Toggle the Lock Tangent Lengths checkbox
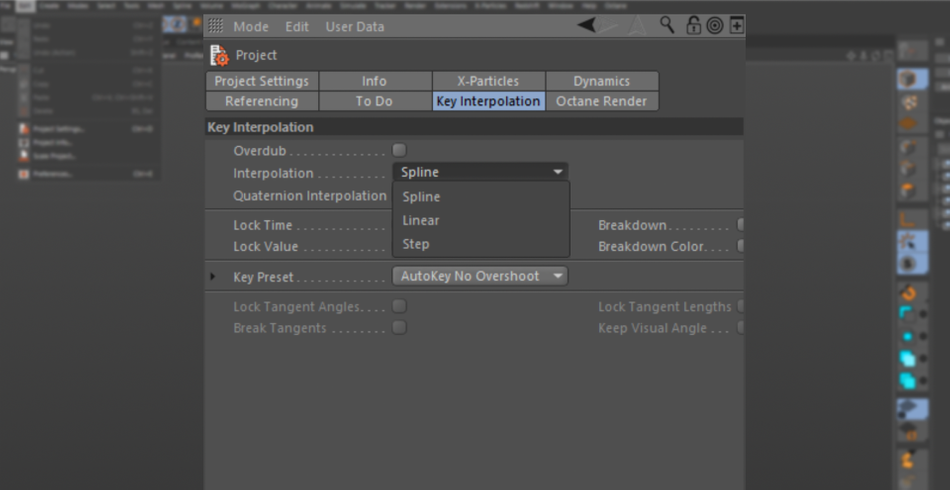 pyautogui.click(x=740, y=306)
